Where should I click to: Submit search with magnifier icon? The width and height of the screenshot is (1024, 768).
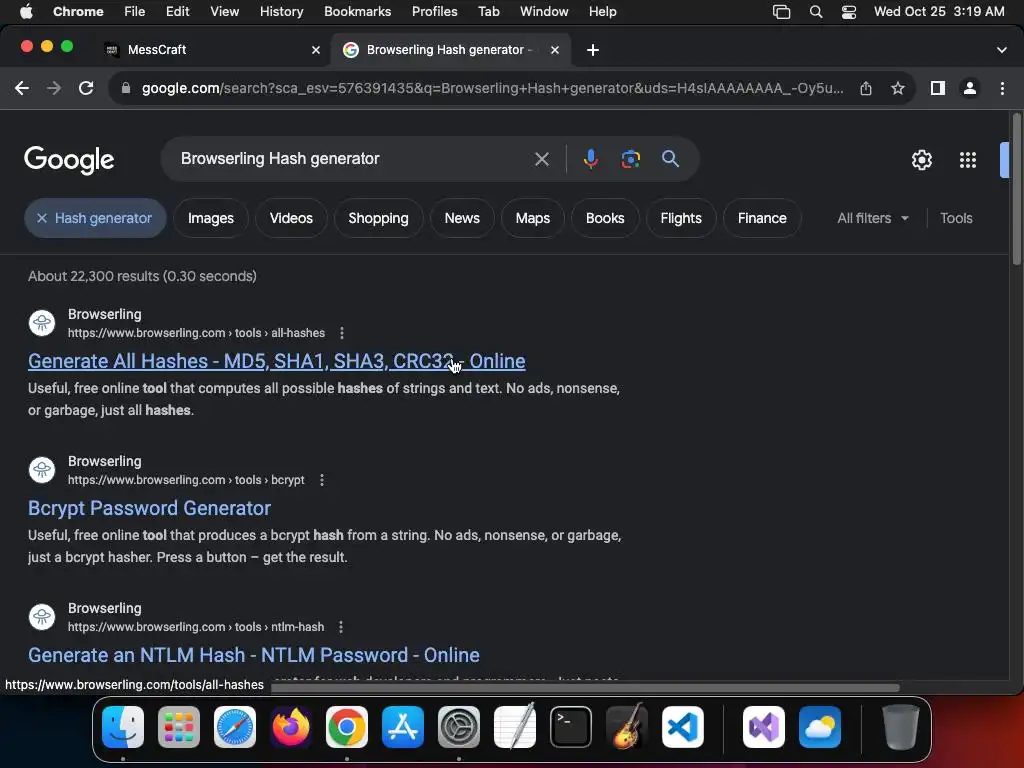tap(670, 159)
